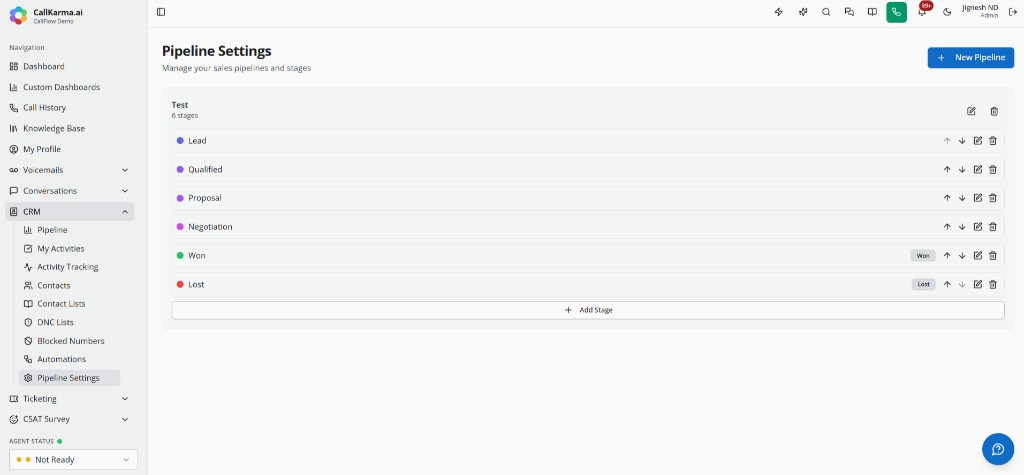Screen dimensions: 1024x475
Task: Expand the Conversations menu
Action: tap(69, 191)
